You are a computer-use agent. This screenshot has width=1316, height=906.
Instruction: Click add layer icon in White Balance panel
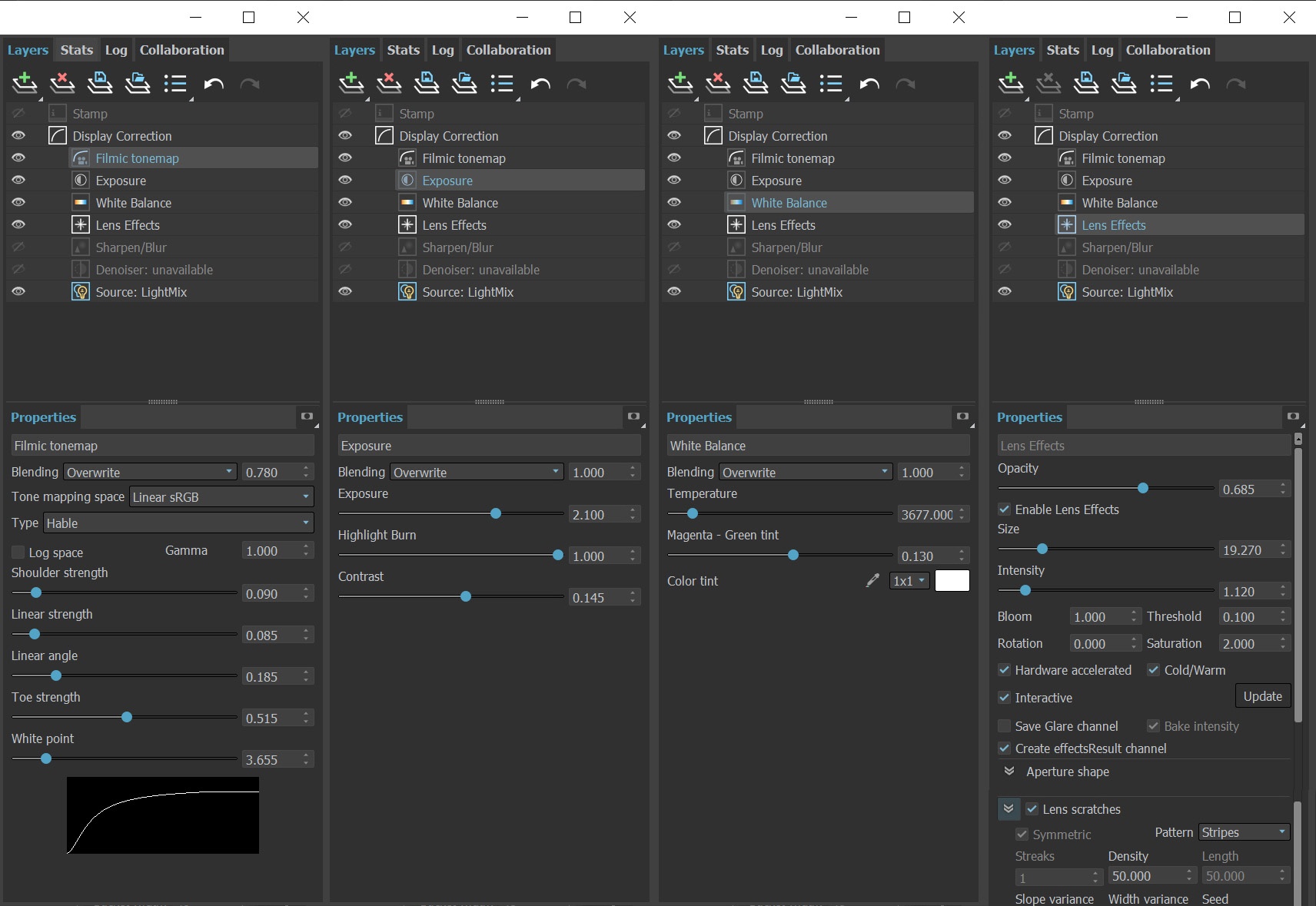pos(680,82)
